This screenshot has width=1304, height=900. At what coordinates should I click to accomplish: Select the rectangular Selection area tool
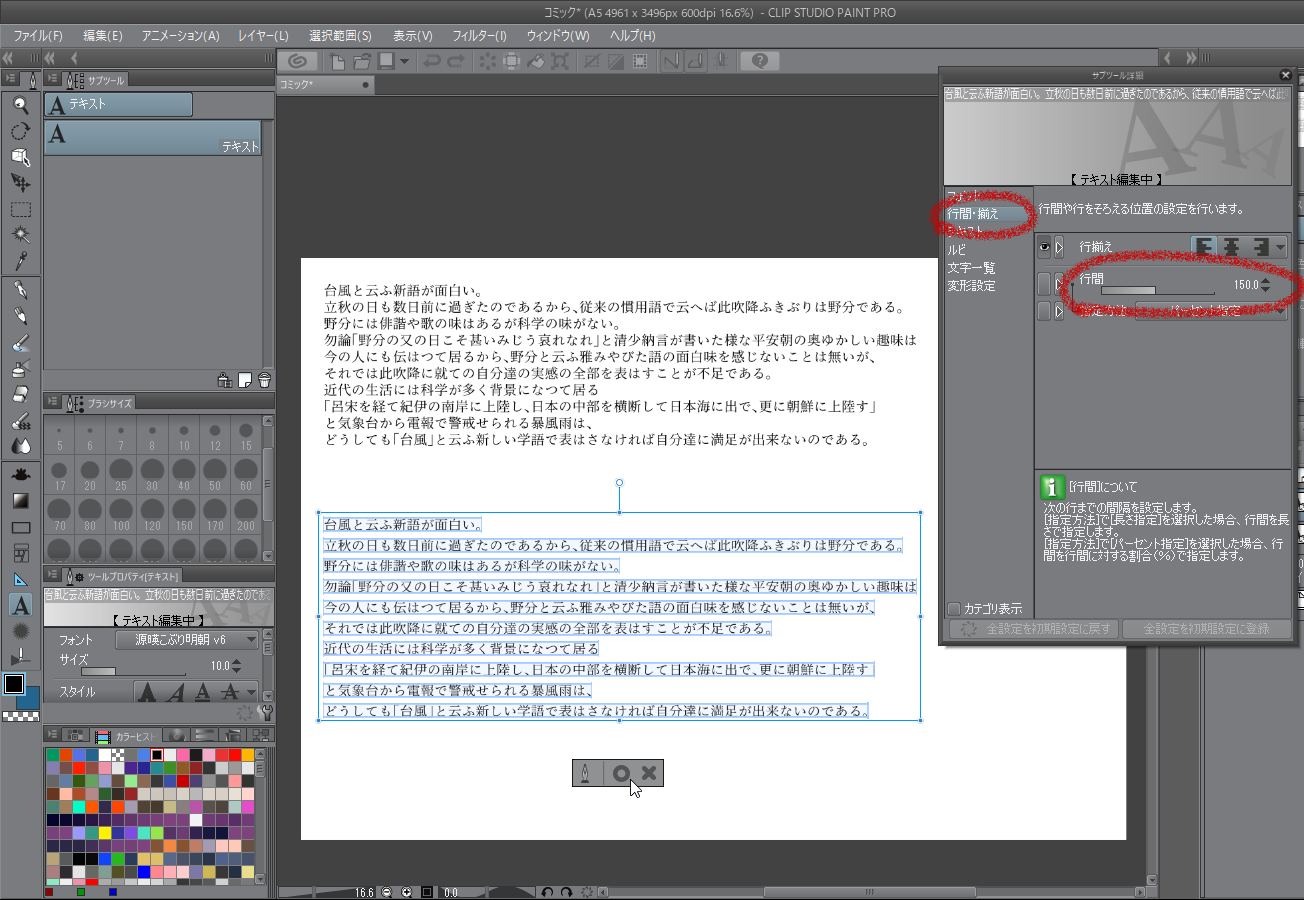(20, 209)
